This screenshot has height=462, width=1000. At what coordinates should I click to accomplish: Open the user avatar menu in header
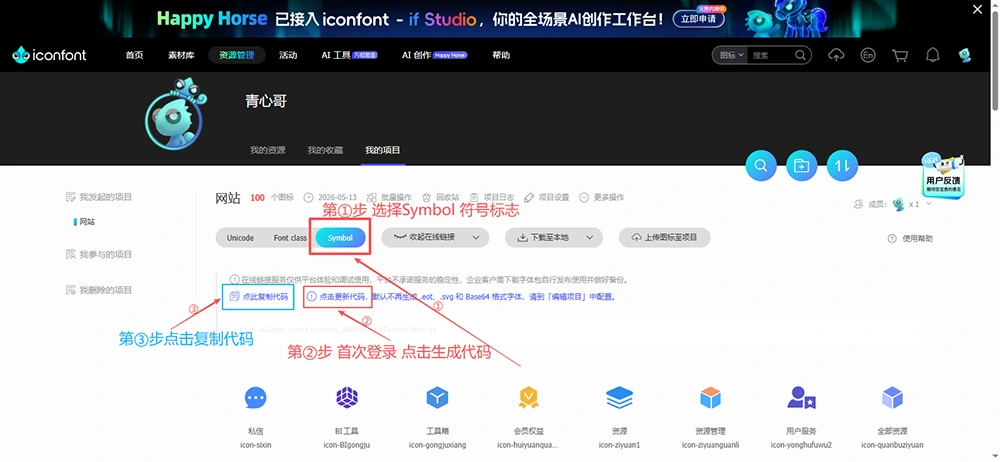pyautogui.click(x=964, y=56)
